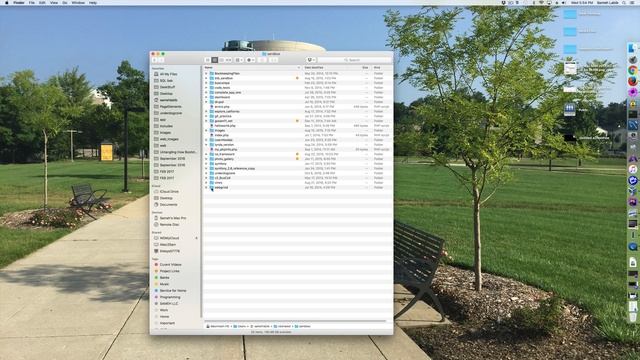Open Remote Disc in sidebar devices
Screen dimensions: 640x360
click(x=167, y=224)
